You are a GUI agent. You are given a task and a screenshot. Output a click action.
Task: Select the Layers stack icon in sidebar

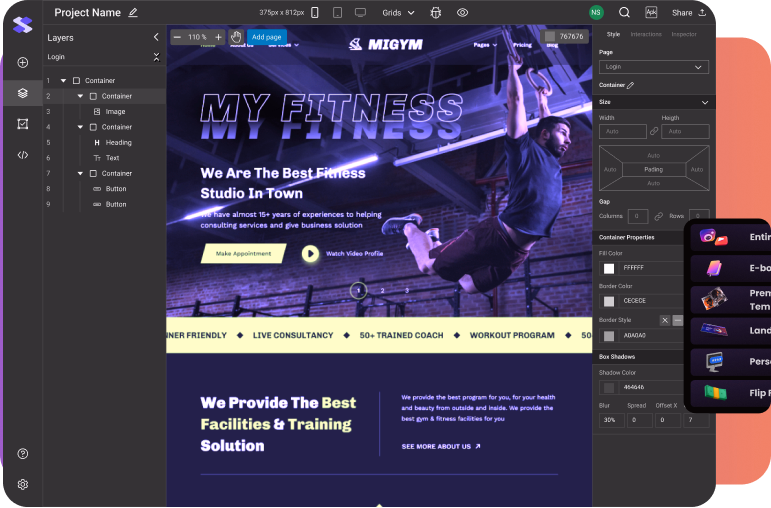coord(23,93)
